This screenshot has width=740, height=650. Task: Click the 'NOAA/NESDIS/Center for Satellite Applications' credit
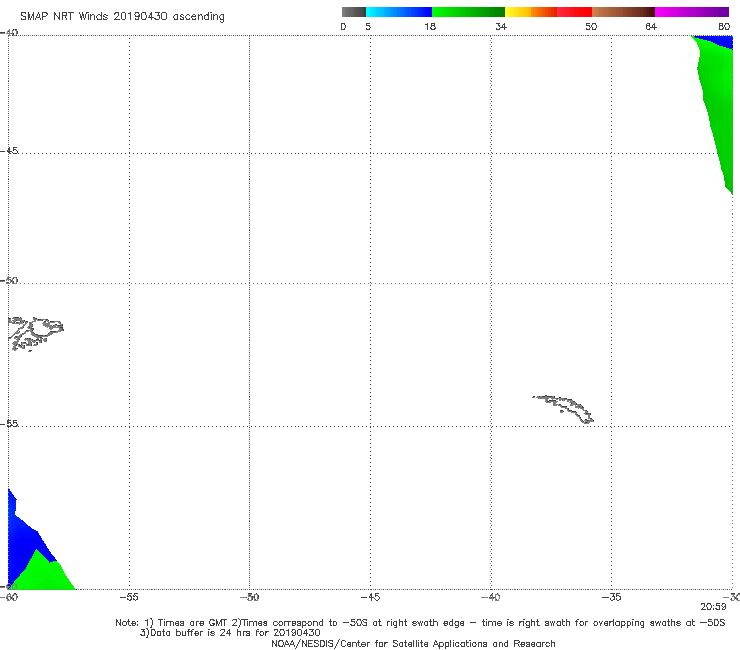point(413,644)
